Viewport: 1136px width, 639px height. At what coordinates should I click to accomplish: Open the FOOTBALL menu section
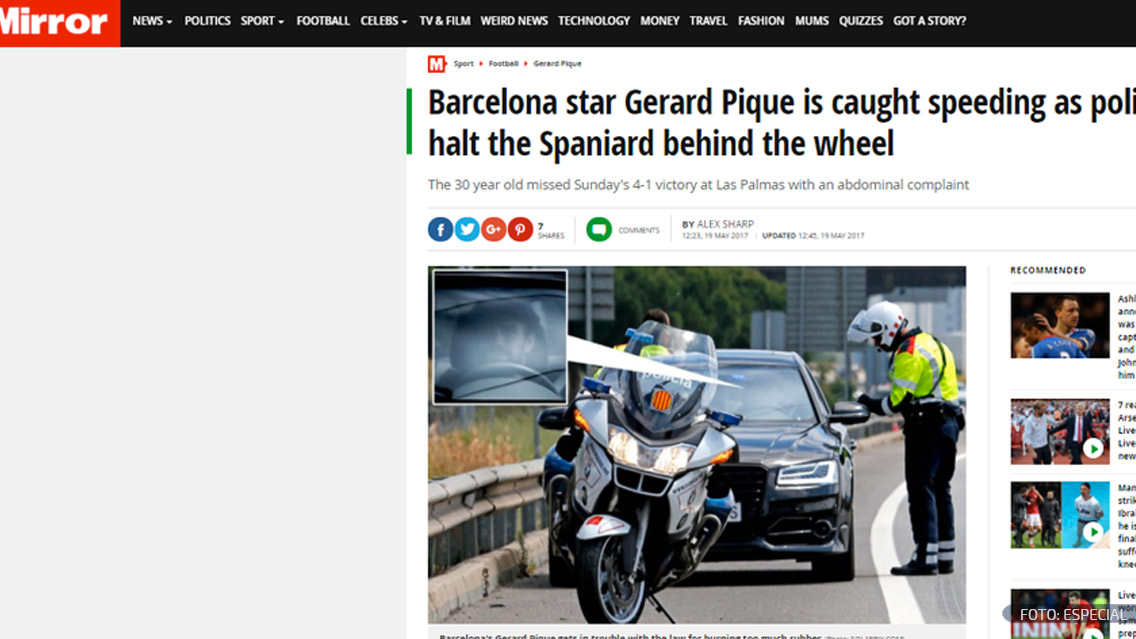coord(322,21)
